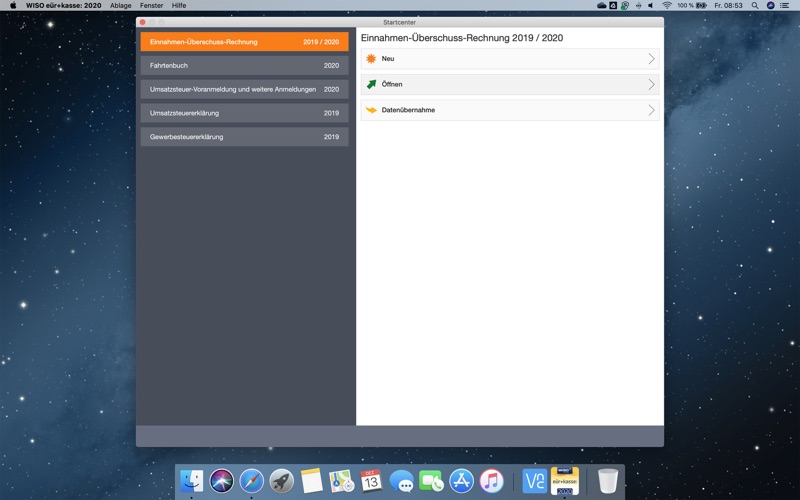Open the Calendar app in the dock
The width and height of the screenshot is (800, 500).
click(x=371, y=481)
